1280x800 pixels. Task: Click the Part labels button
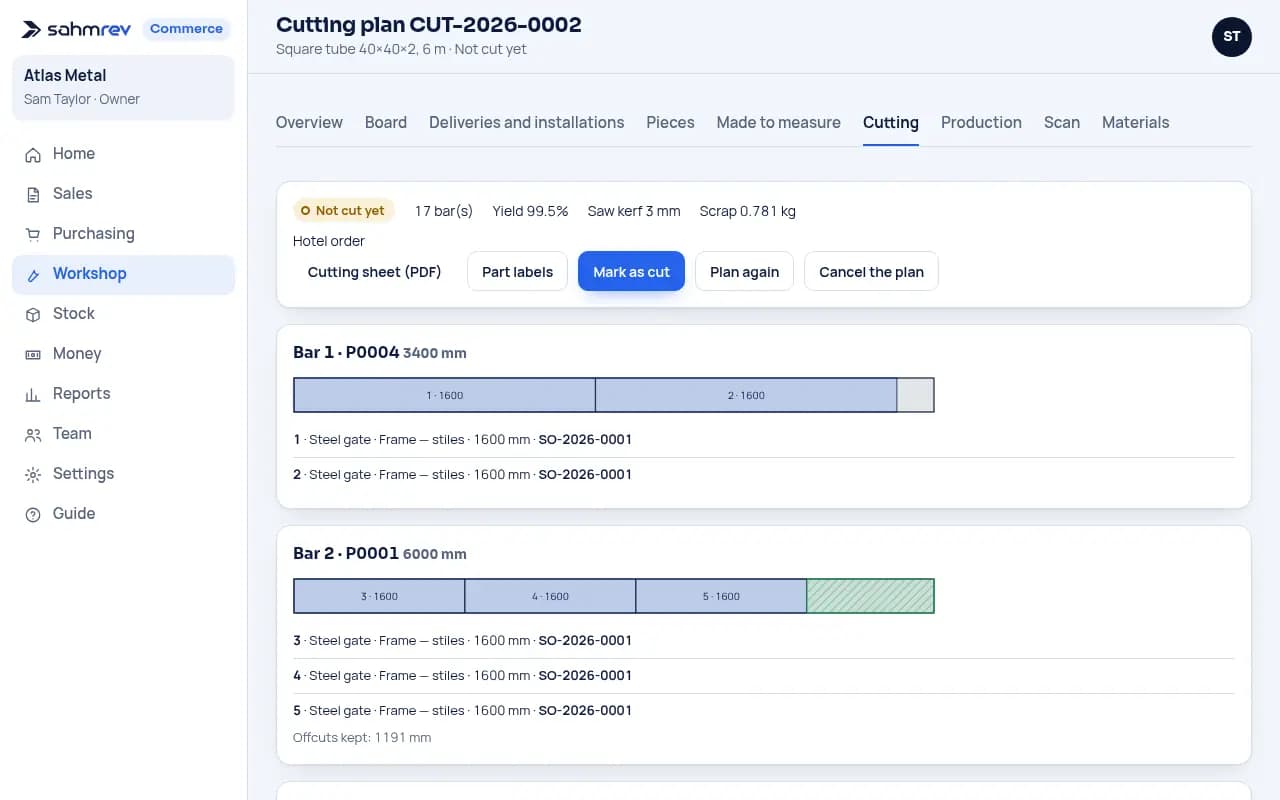coord(517,271)
